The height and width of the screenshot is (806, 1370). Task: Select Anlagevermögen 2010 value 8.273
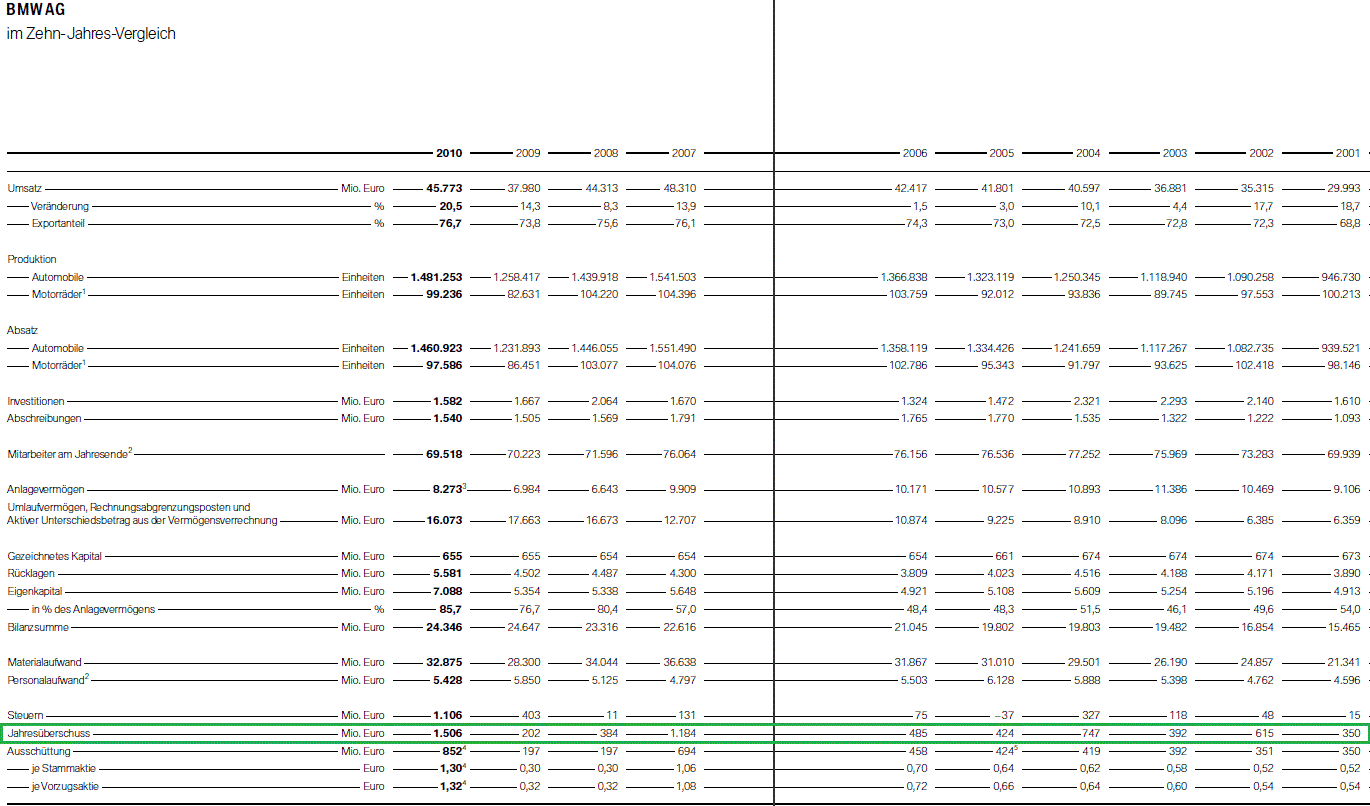click(447, 489)
